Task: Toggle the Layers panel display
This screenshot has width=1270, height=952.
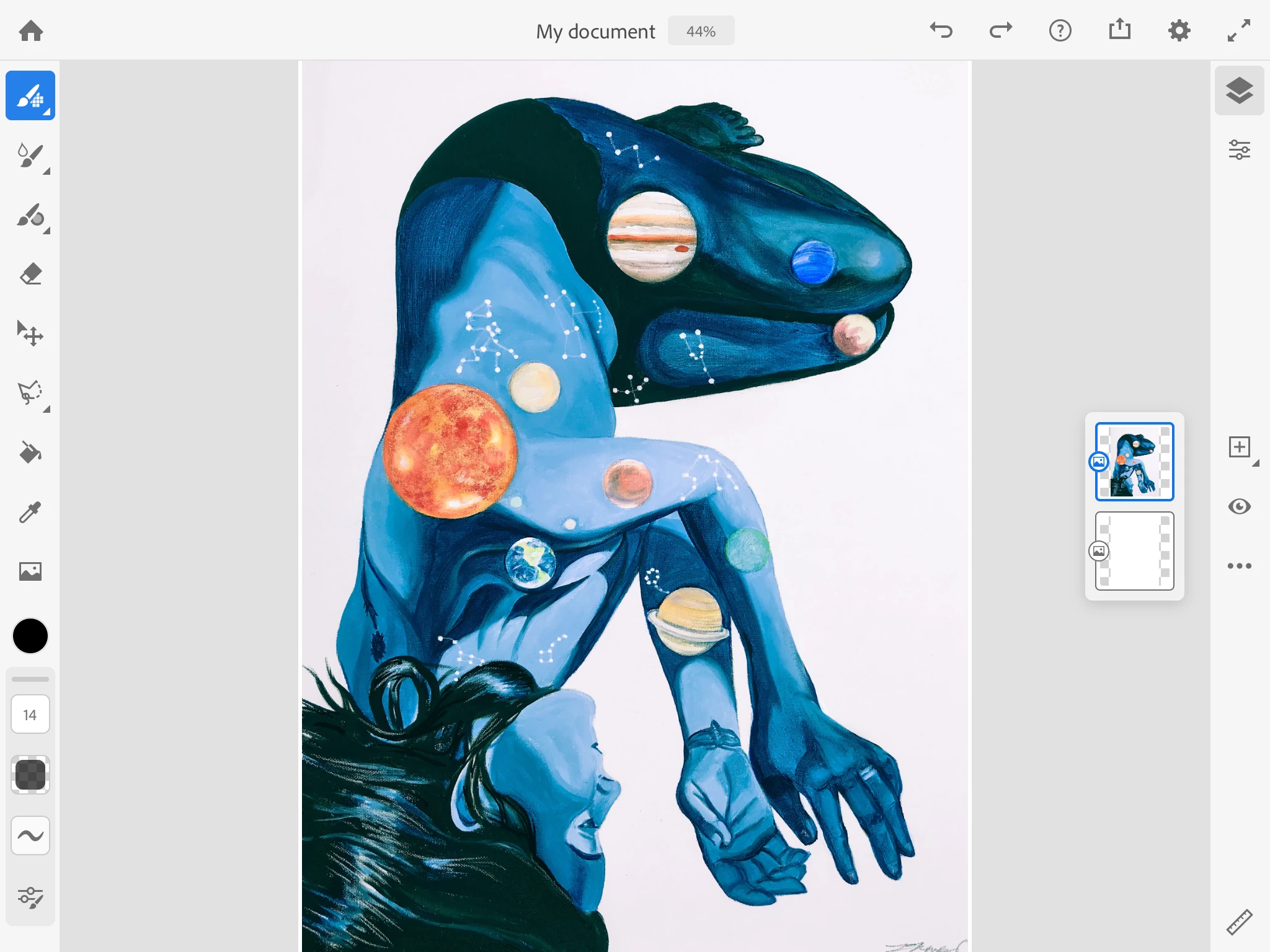Action: click(x=1239, y=91)
